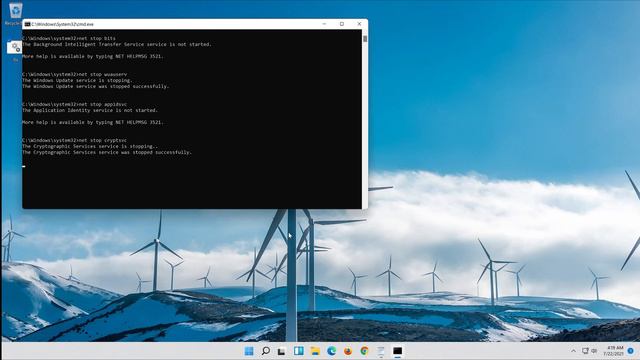Click 'Windows Update service is stopping' line
Image resolution: width=640 pixels, height=360 pixels.
[x=78, y=80]
